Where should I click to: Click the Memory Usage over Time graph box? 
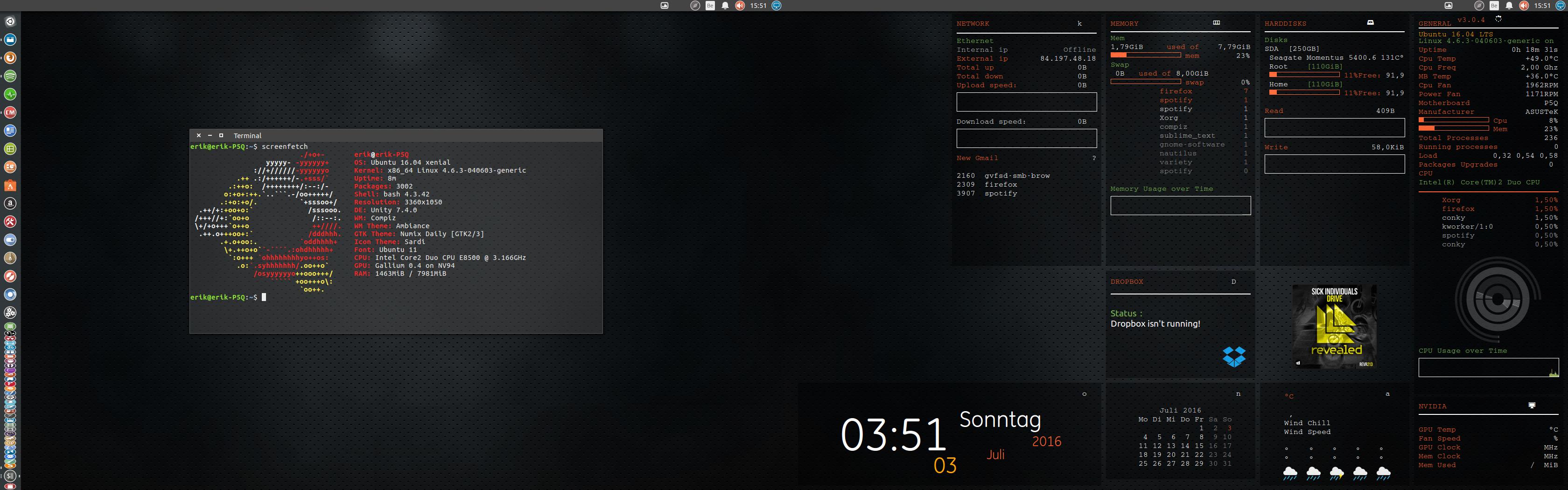(1180, 206)
